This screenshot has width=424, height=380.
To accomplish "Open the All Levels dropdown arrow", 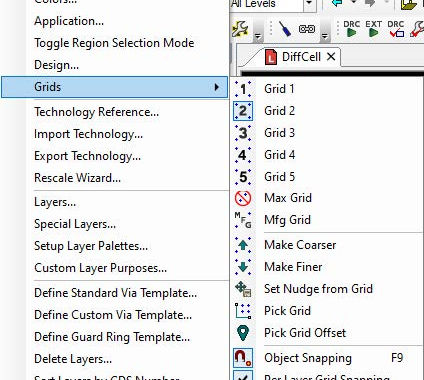I will tap(309, 4).
